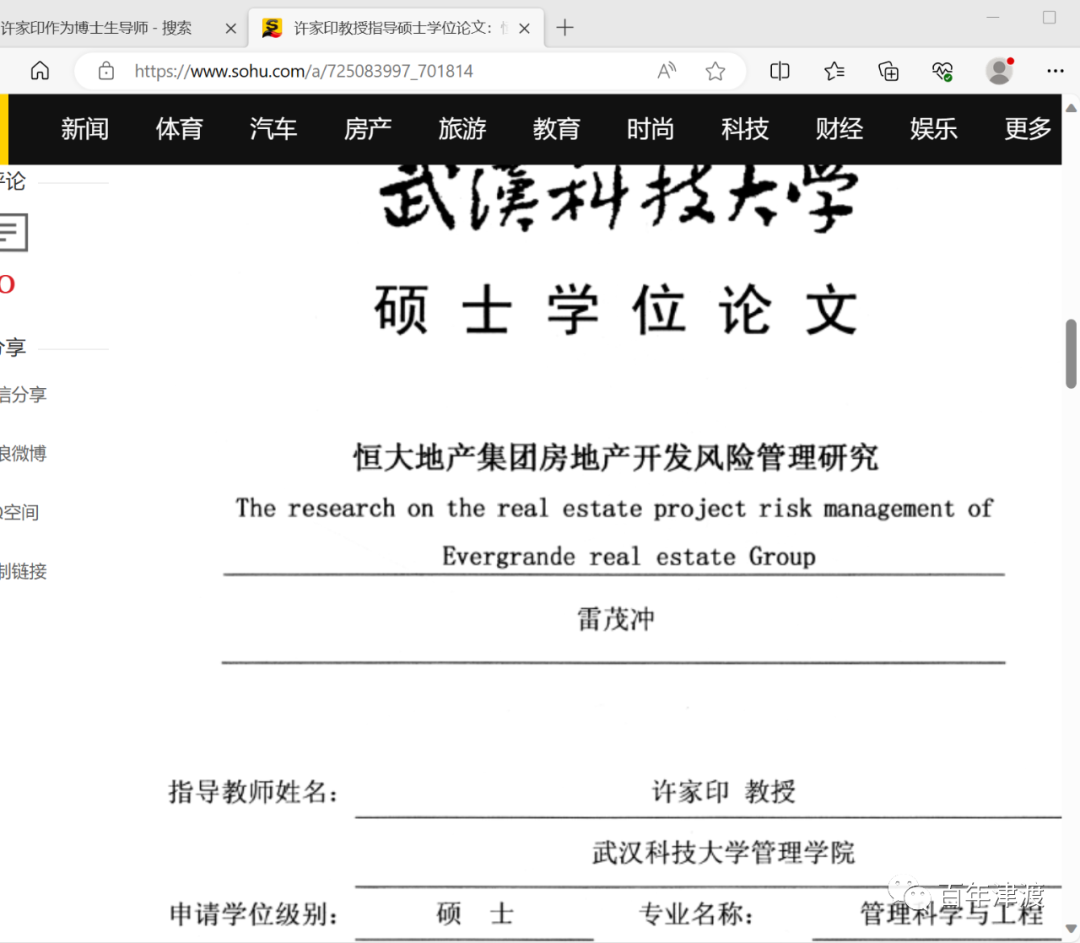Open the Collections panel

click(889, 71)
